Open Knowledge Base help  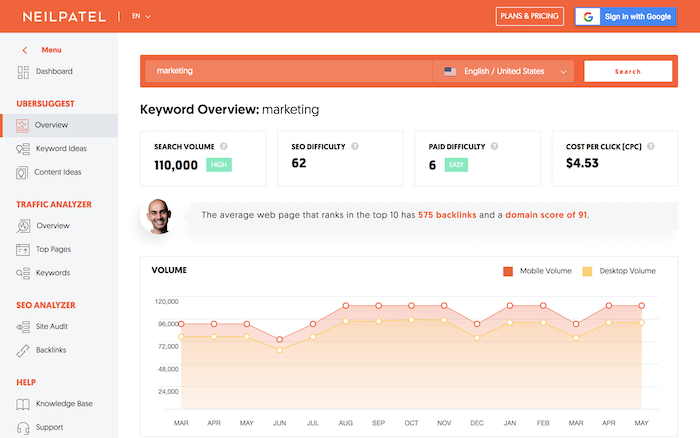point(64,404)
